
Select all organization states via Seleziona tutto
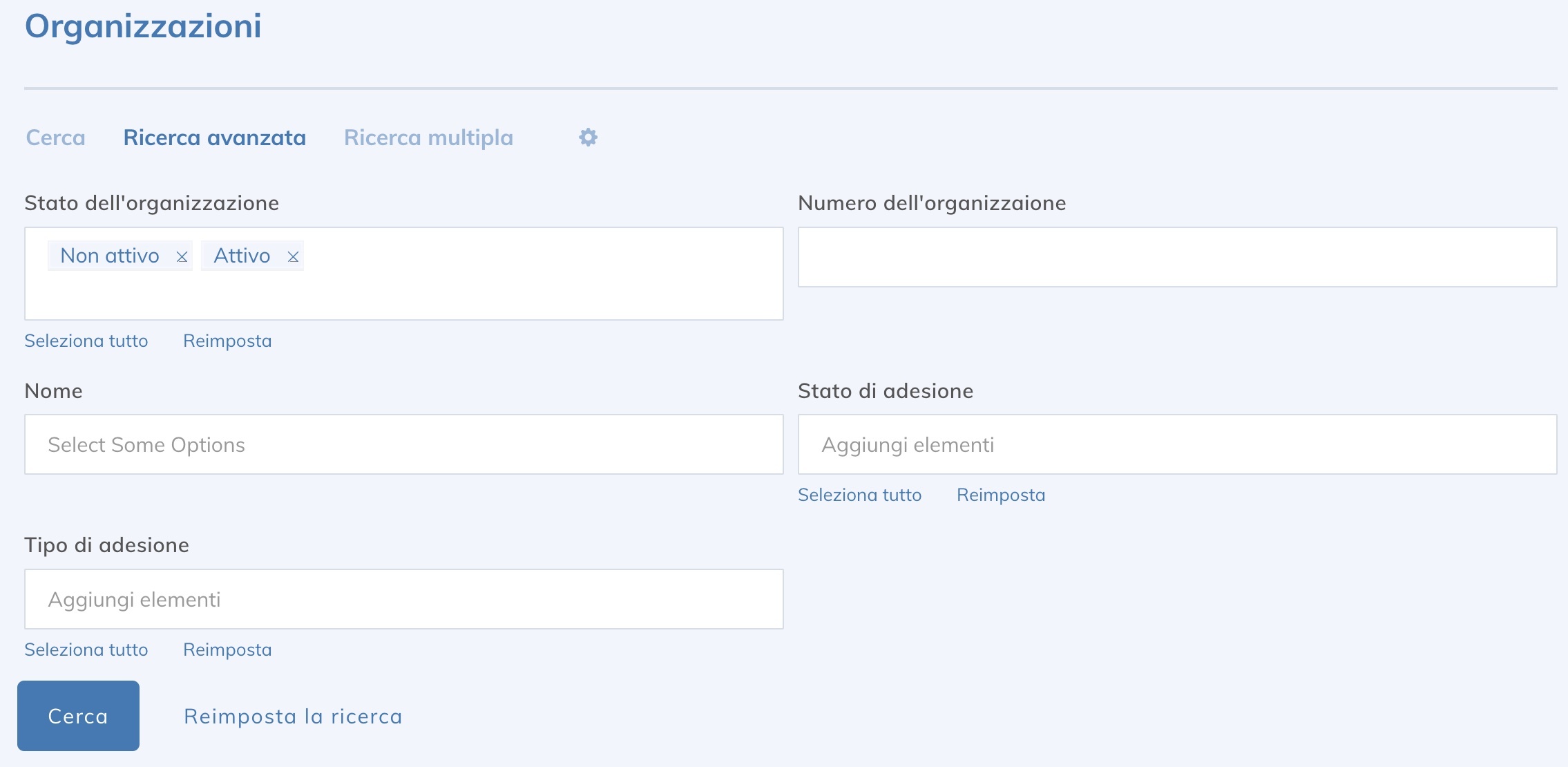[x=86, y=341]
